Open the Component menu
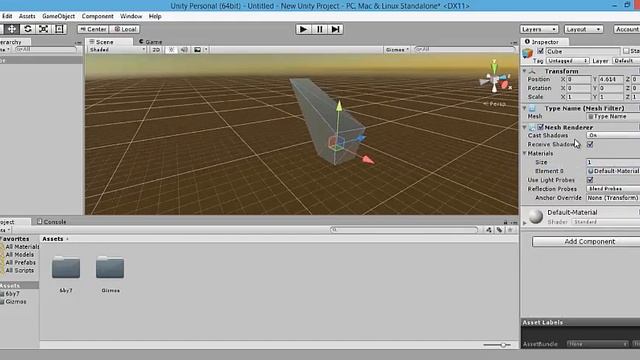Viewport: 640px width, 360px height. [x=98, y=16]
